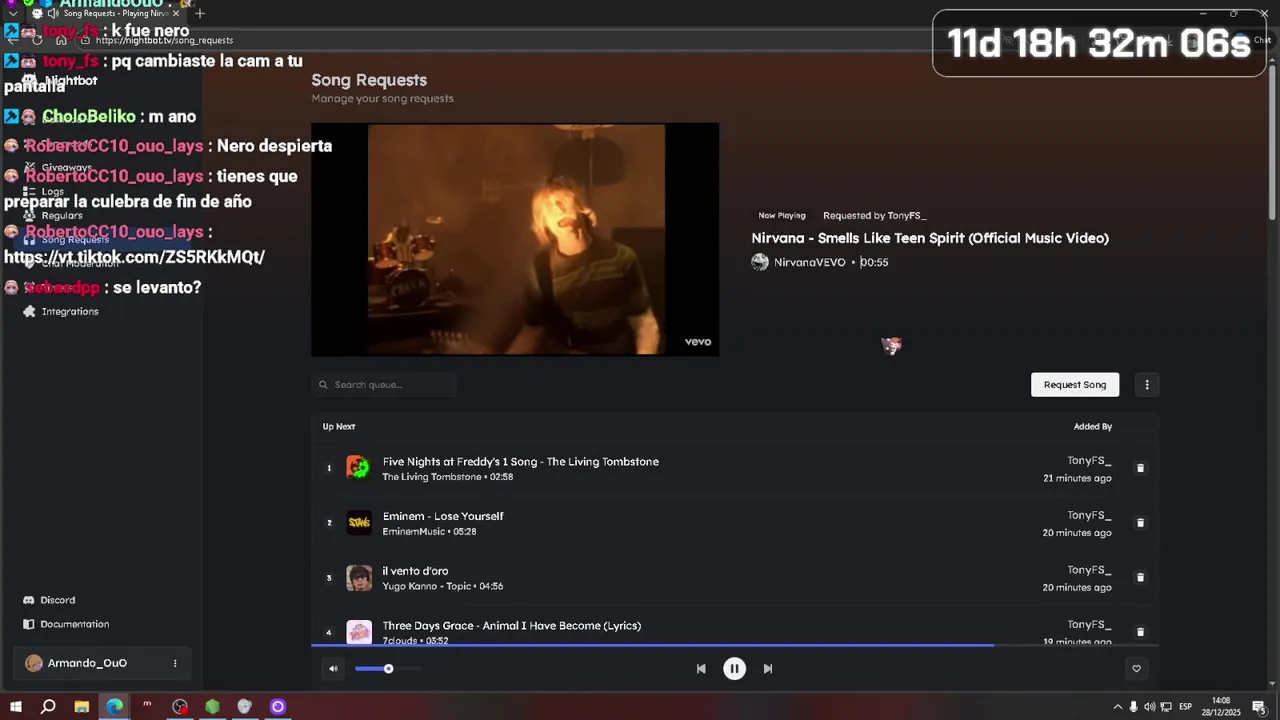This screenshot has height=720, width=1280.
Task: Select il vento d'oro song title
Action: [415, 571]
